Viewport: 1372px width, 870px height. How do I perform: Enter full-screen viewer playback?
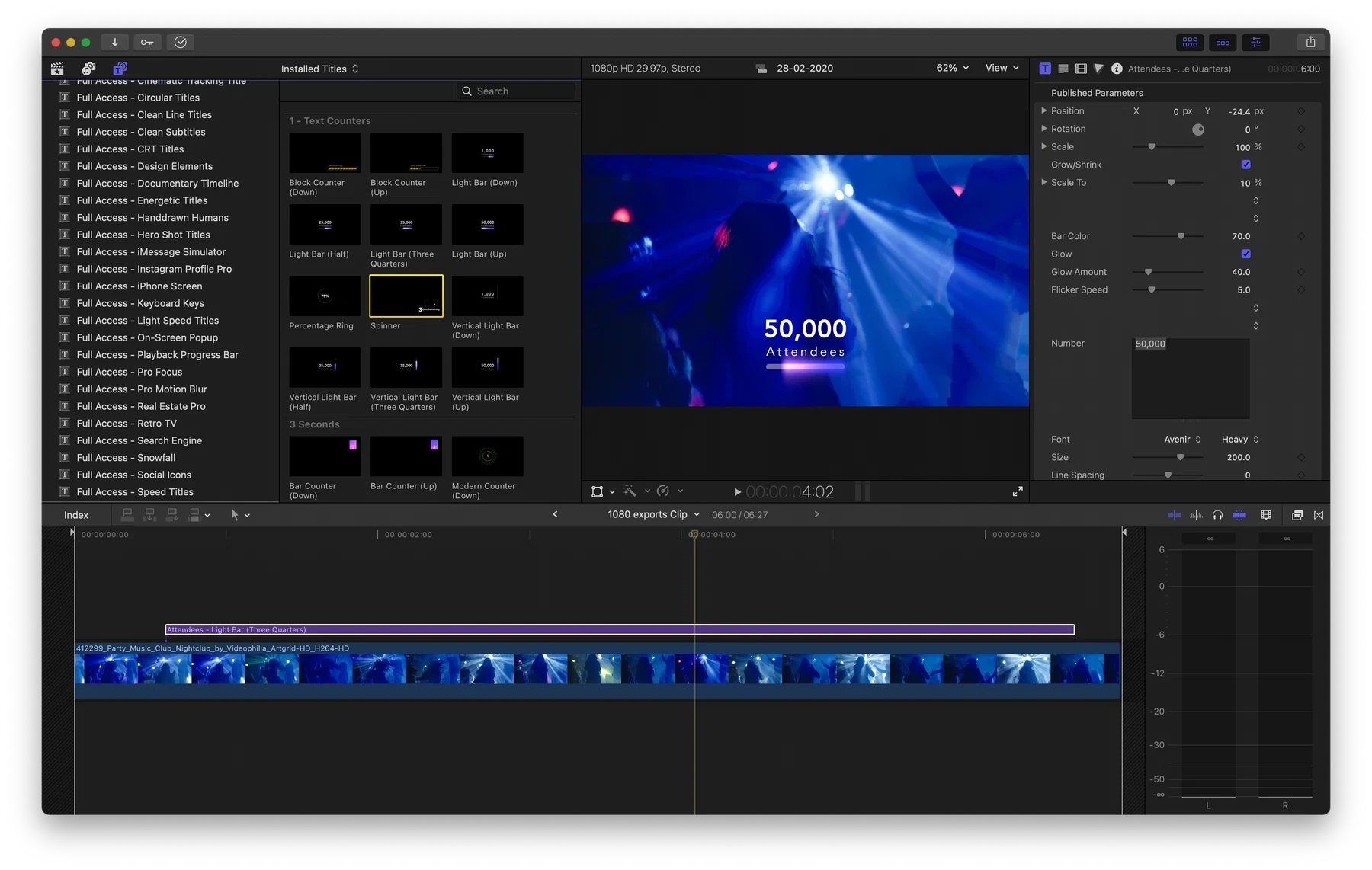coord(1018,491)
